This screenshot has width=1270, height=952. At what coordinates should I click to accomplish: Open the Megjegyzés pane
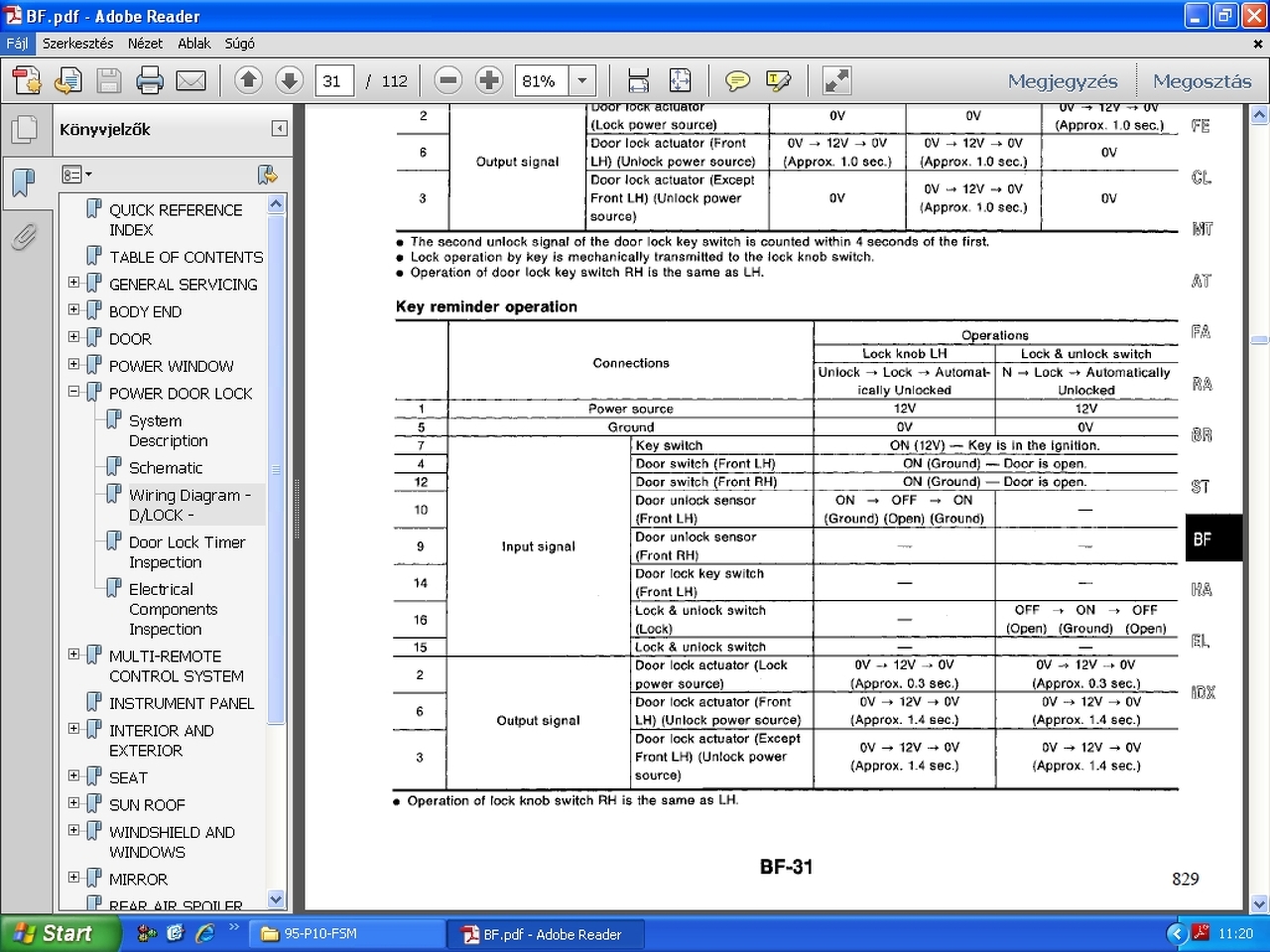pos(1063,81)
